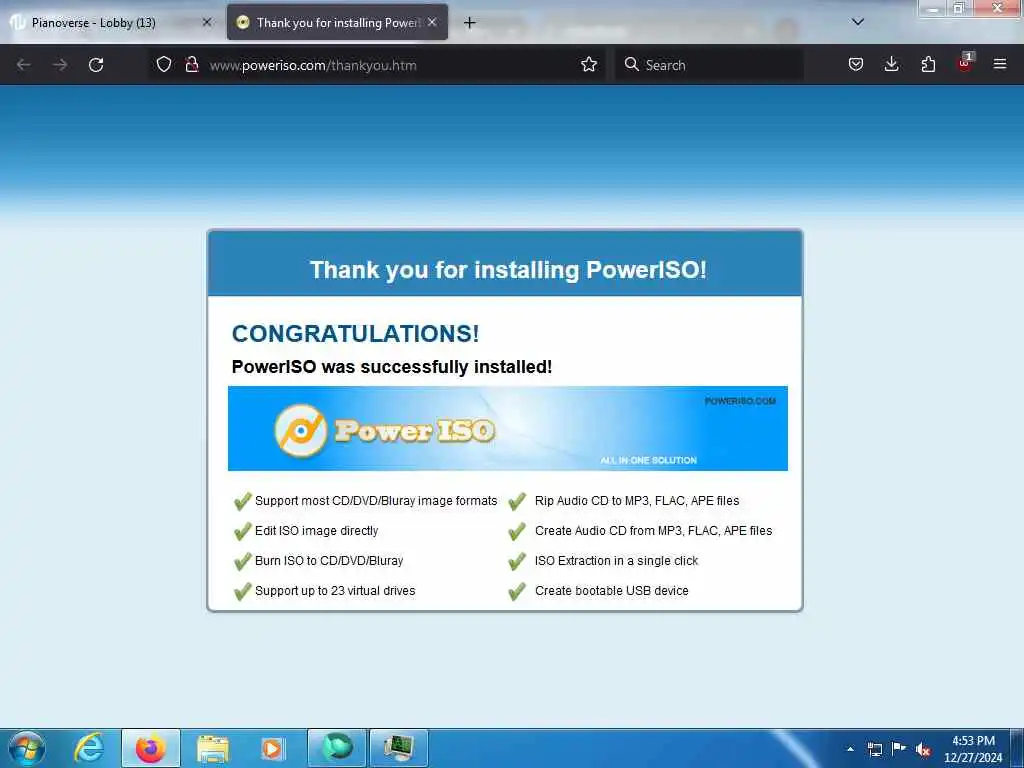Close the Thank you for installing tab
Screen dimensions: 1024x768
point(432,22)
